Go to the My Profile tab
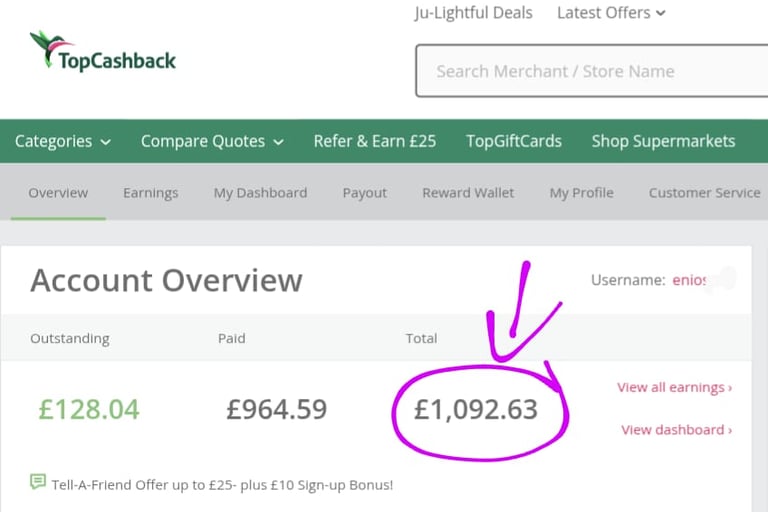 point(581,193)
